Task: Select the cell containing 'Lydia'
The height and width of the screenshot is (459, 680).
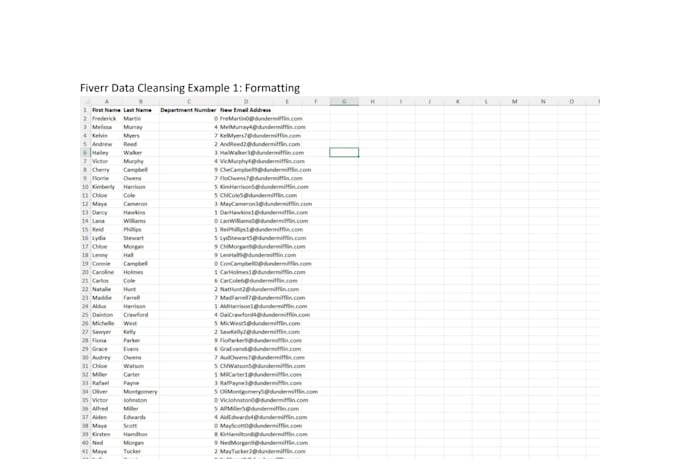Action: tap(106, 238)
